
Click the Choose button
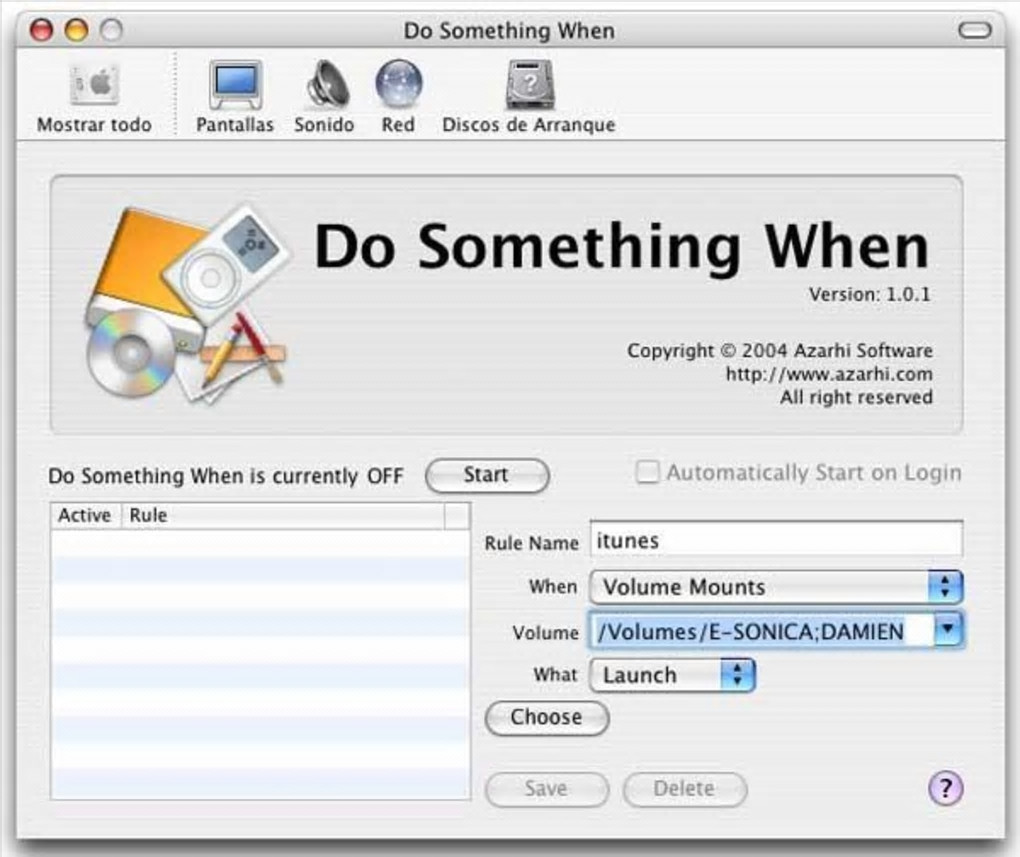pyautogui.click(x=547, y=718)
